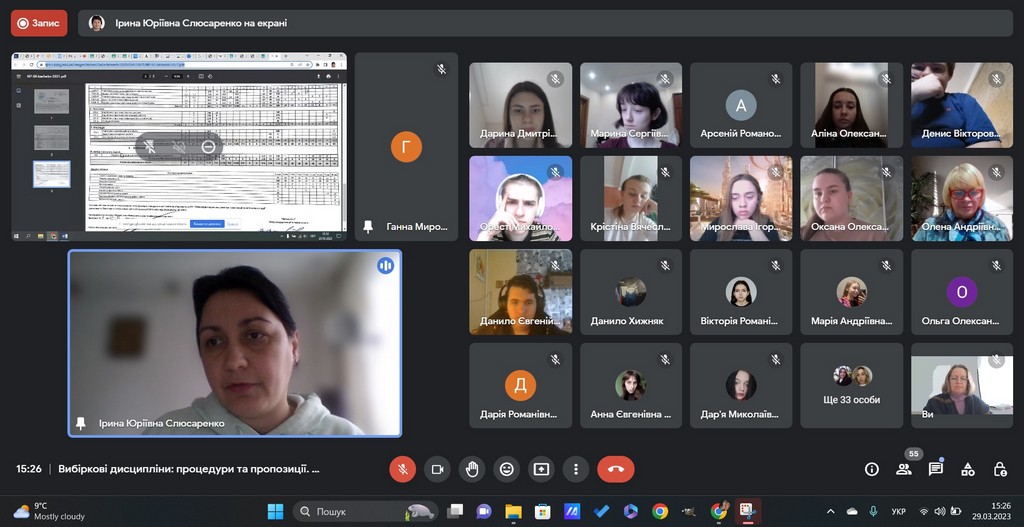This screenshot has height=527, width=1024.
Task: Open the emoji reactions panel
Action: pyautogui.click(x=507, y=469)
